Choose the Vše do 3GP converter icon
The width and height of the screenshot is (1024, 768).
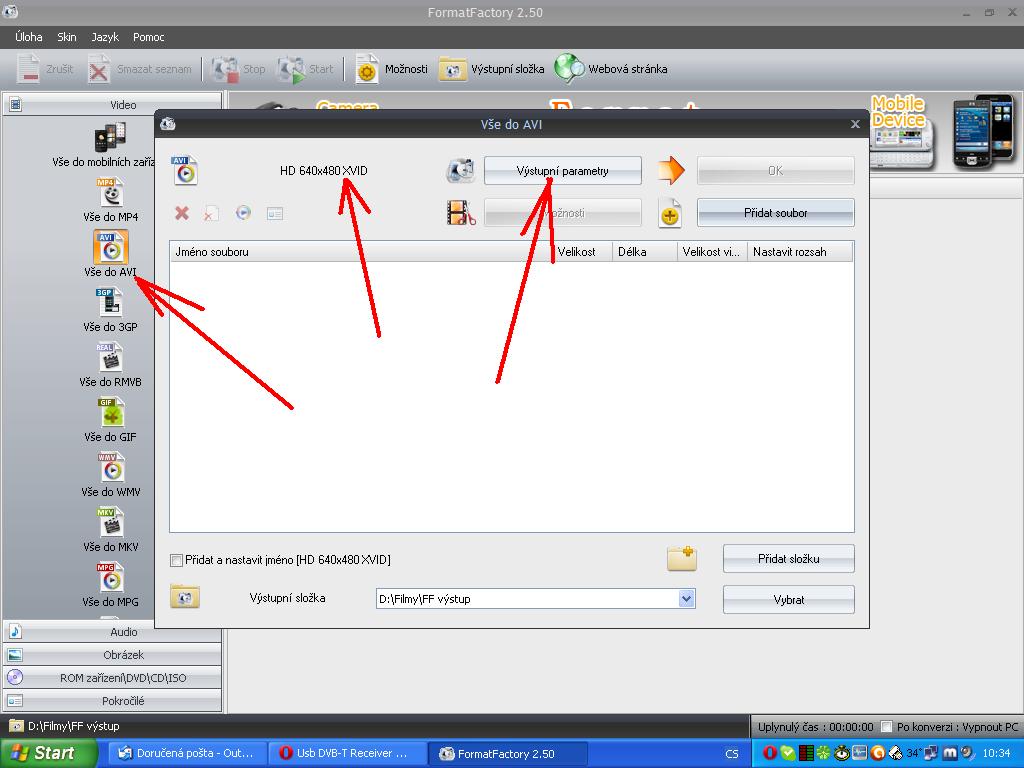111,302
